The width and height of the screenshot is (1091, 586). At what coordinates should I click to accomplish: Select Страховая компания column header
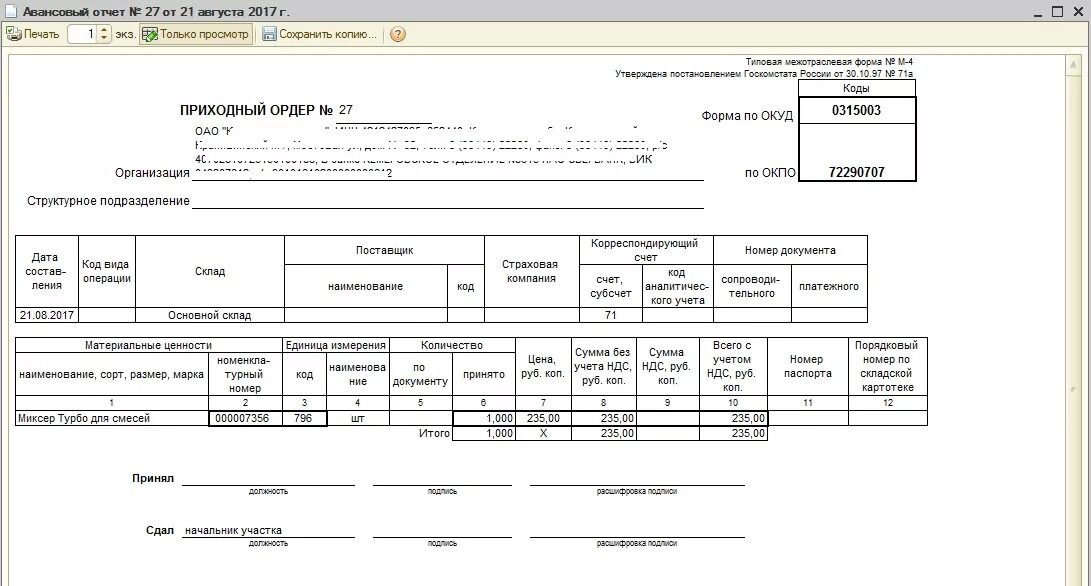(x=531, y=271)
